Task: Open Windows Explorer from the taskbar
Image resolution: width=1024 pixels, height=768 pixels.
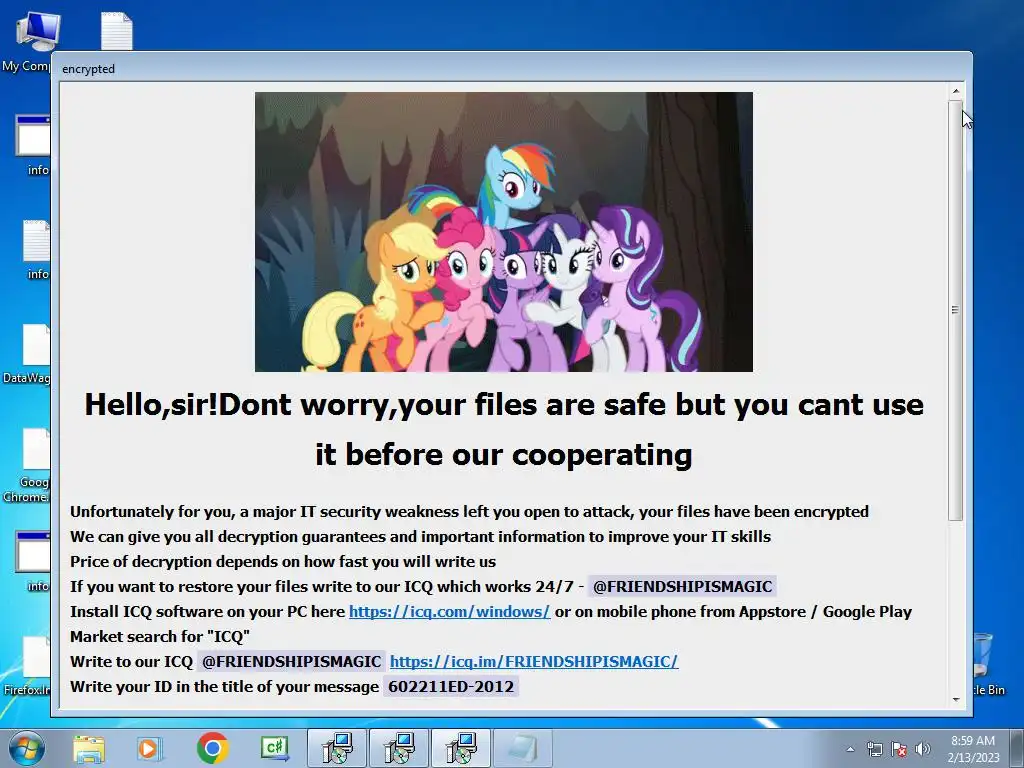Action: pyautogui.click(x=88, y=748)
